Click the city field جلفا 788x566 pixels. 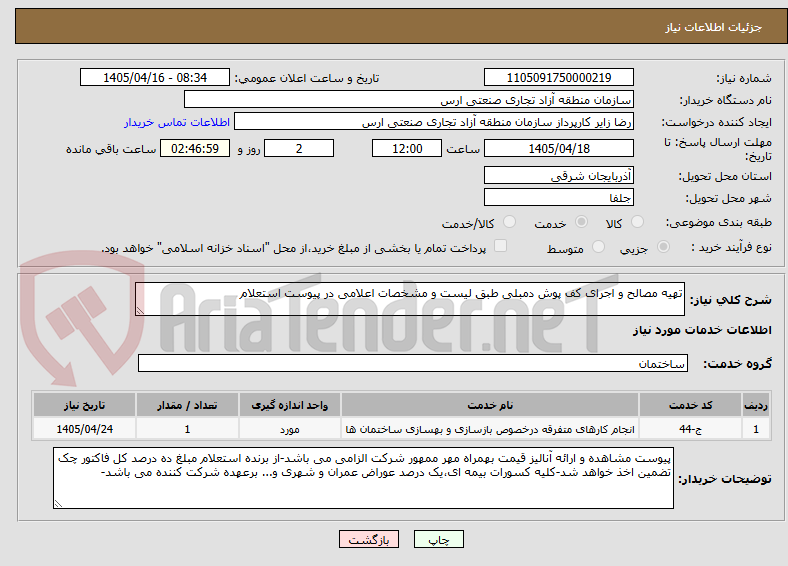point(558,197)
